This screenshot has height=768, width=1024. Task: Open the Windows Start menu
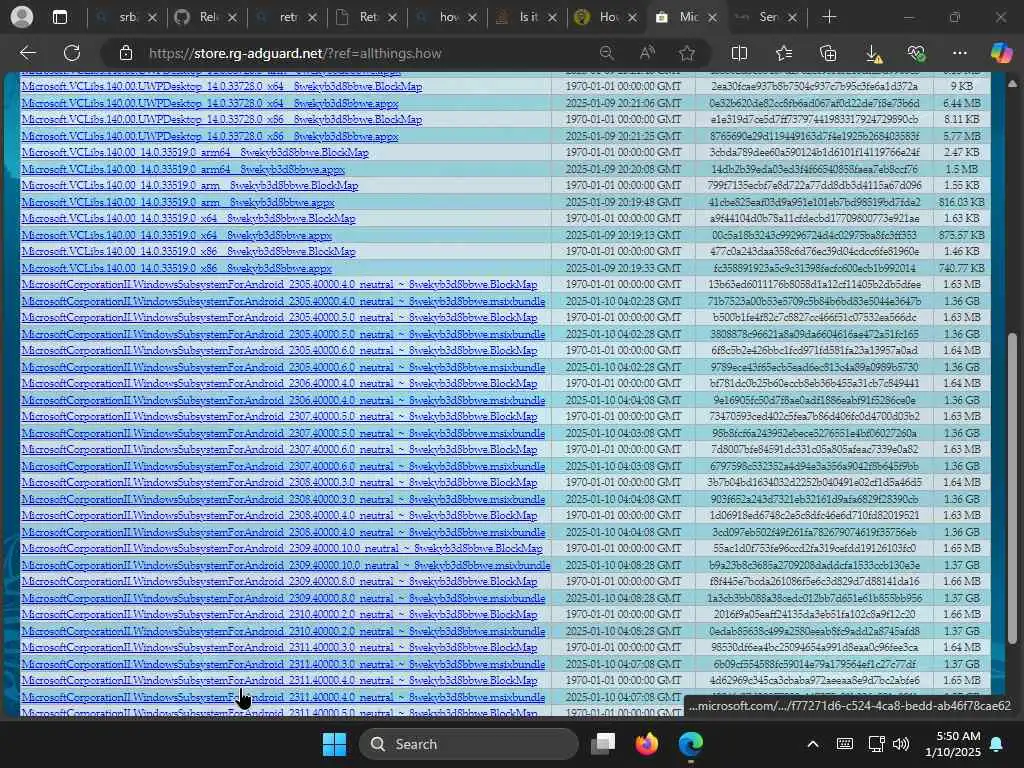click(x=334, y=744)
